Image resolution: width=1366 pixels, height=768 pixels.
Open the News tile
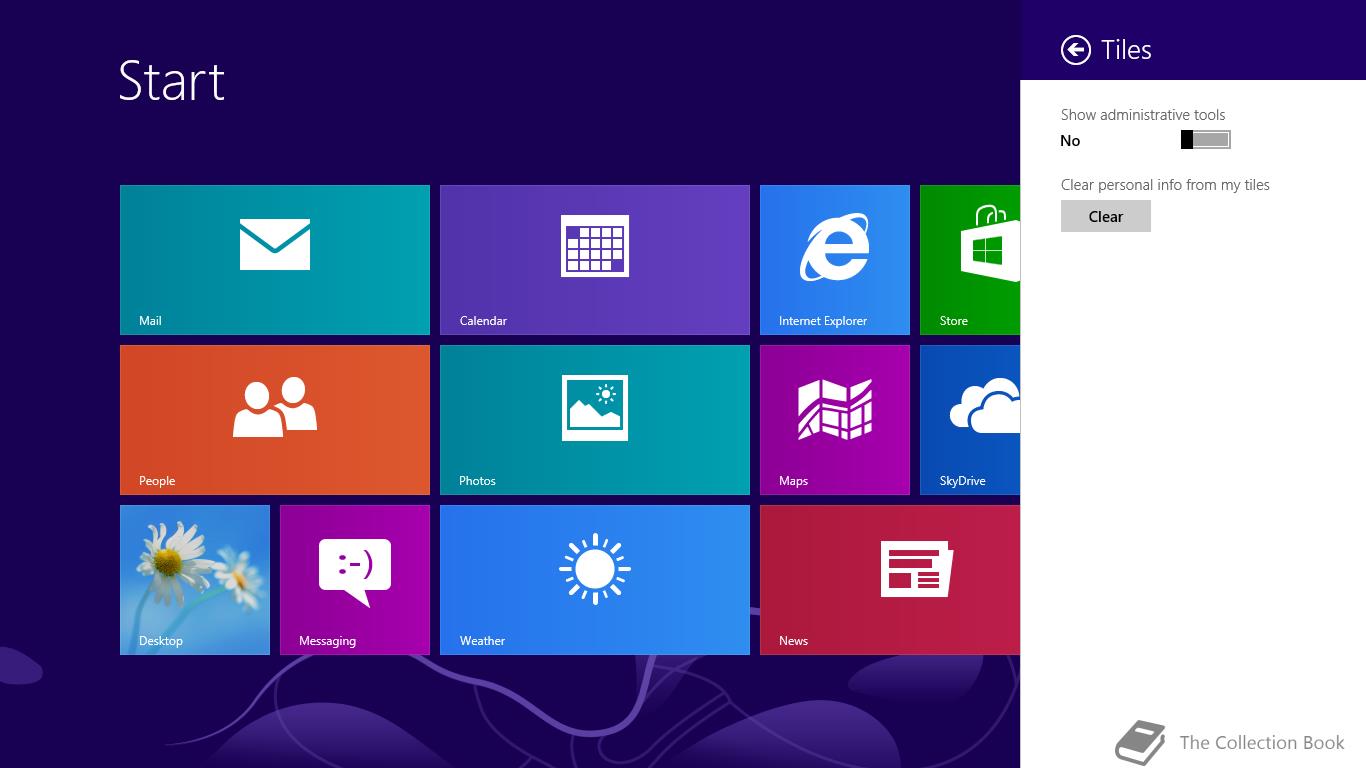(890, 580)
